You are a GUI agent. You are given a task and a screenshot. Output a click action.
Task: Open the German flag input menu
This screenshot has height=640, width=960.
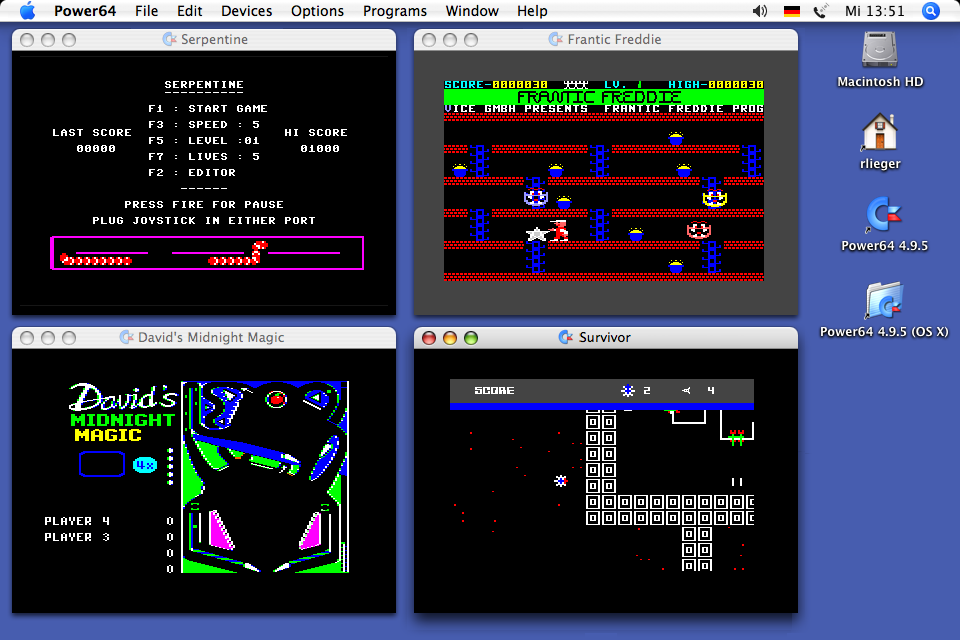coord(792,11)
